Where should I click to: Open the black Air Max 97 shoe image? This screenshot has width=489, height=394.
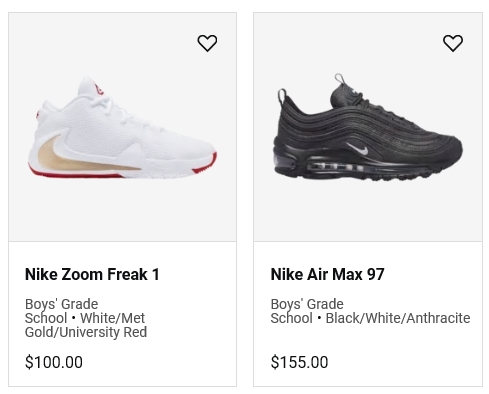click(368, 127)
